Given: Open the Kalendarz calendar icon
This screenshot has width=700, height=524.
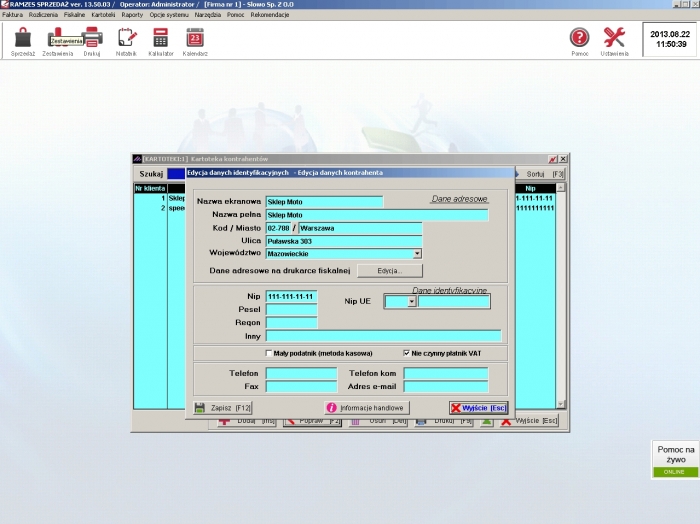Looking at the screenshot, I should [195, 41].
